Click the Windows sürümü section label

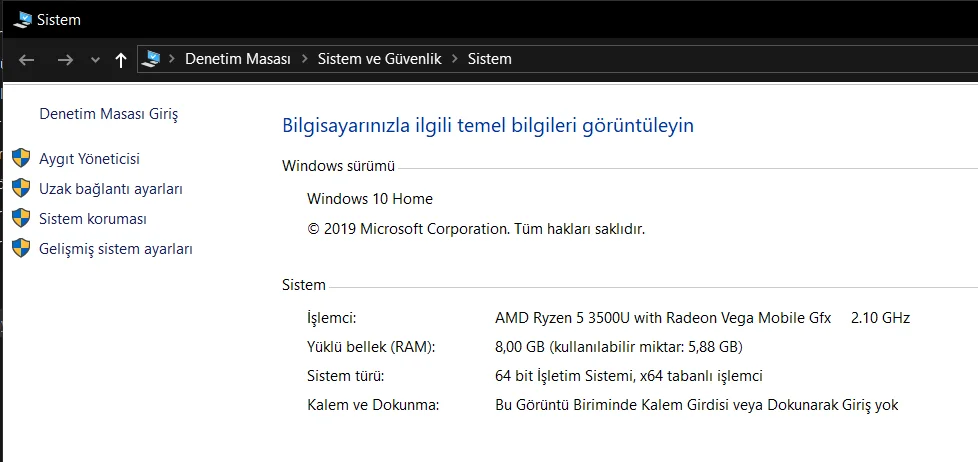coord(339,166)
